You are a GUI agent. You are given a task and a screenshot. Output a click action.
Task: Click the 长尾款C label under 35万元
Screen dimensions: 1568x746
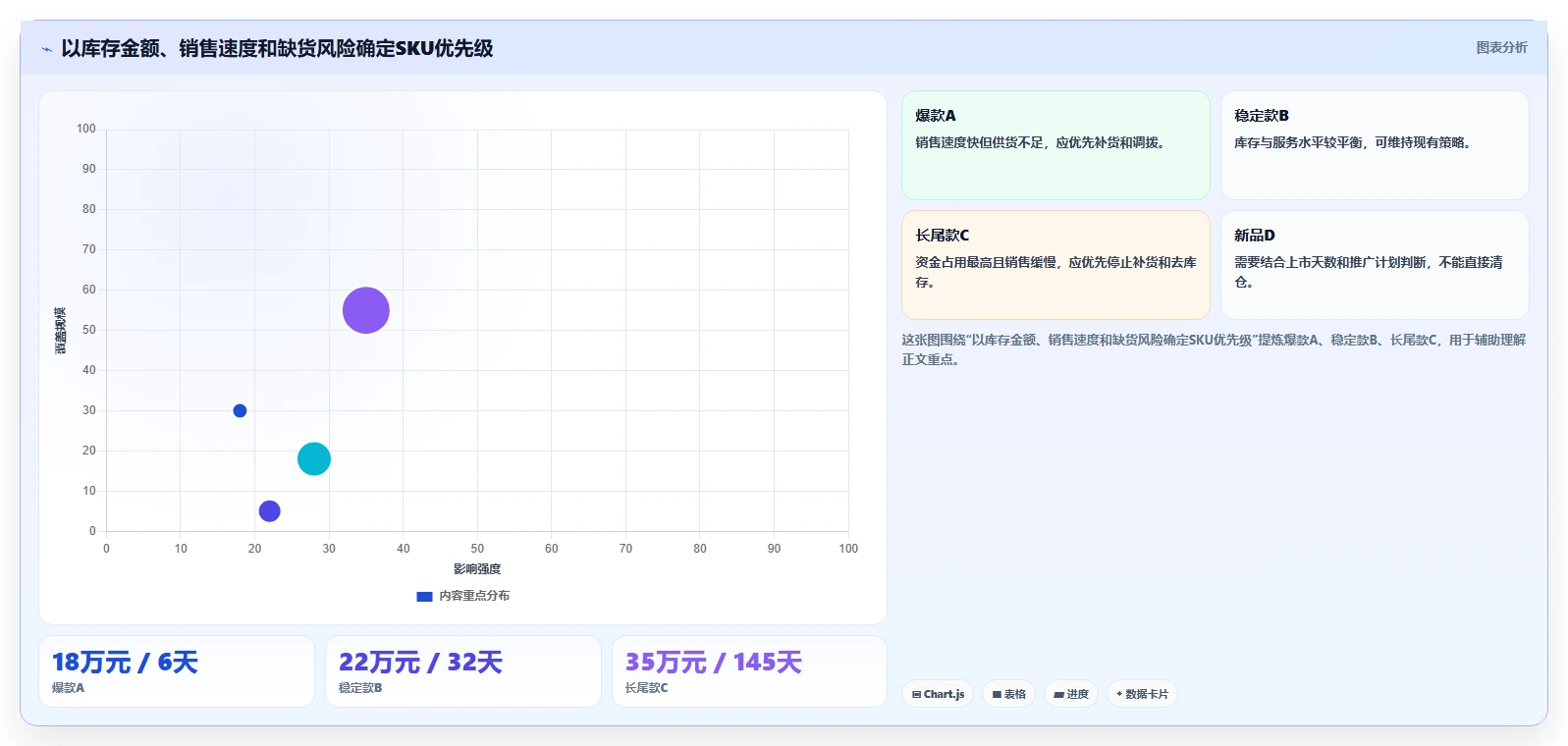point(646,688)
